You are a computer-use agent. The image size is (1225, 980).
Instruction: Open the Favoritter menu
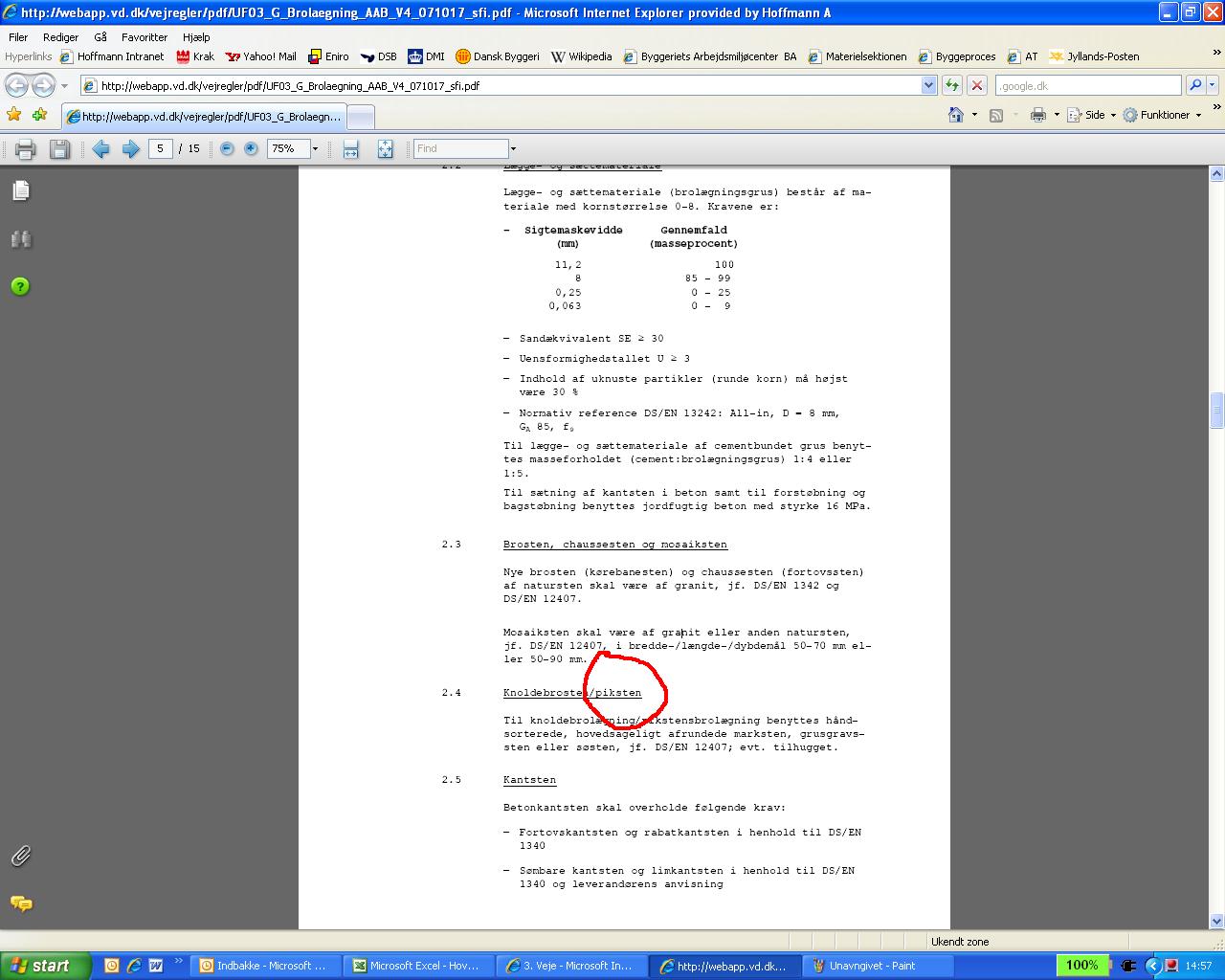point(145,37)
